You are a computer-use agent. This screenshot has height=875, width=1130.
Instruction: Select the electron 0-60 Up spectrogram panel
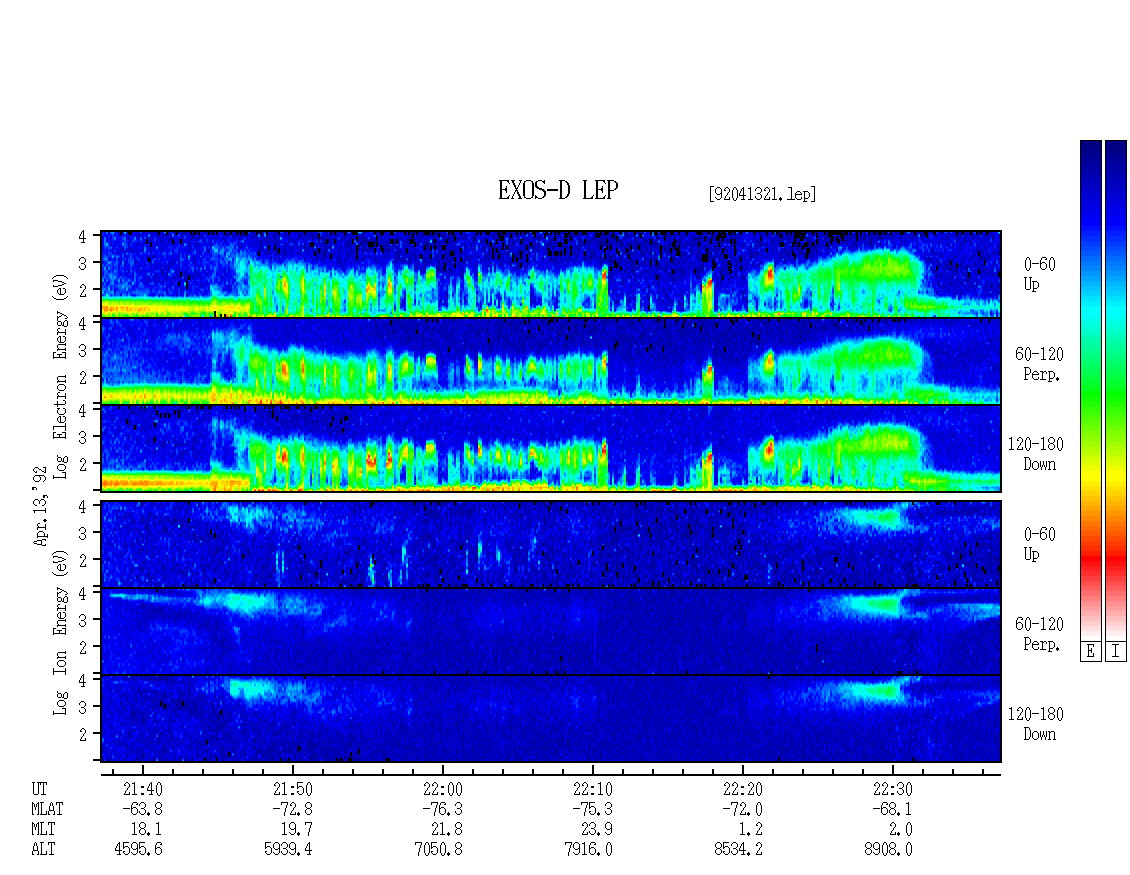[x=551, y=274]
